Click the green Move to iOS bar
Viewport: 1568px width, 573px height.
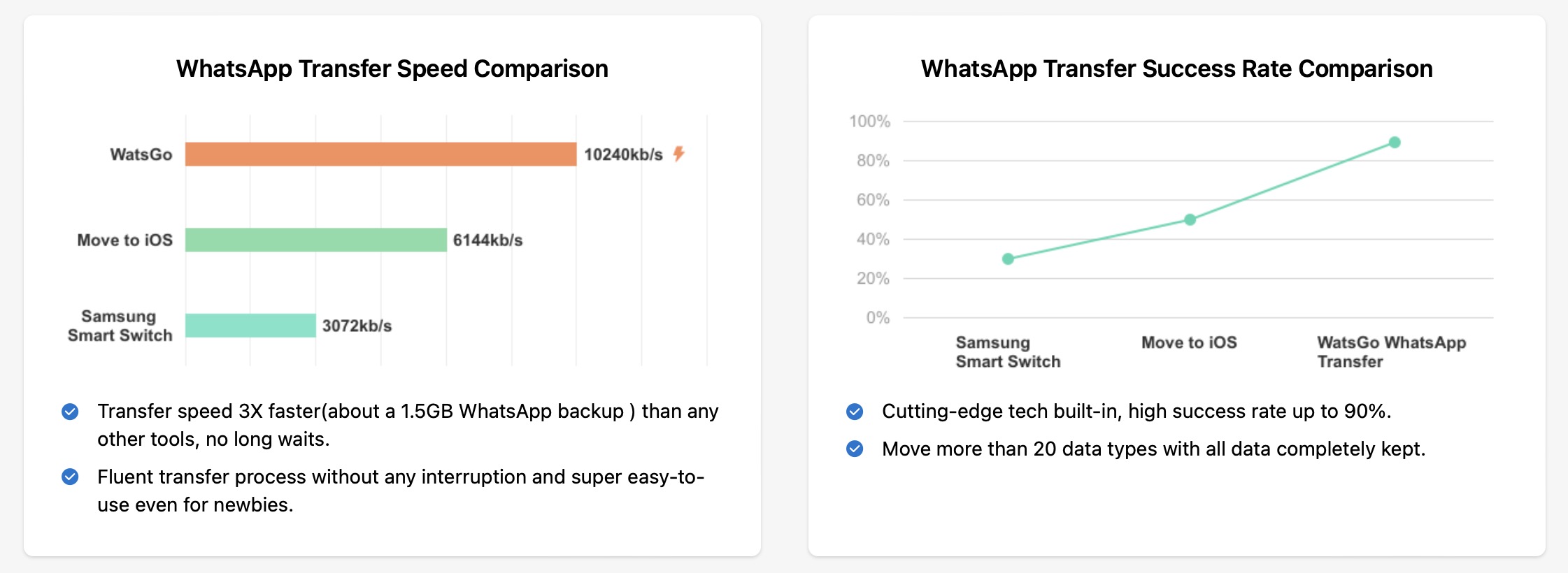(x=315, y=240)
